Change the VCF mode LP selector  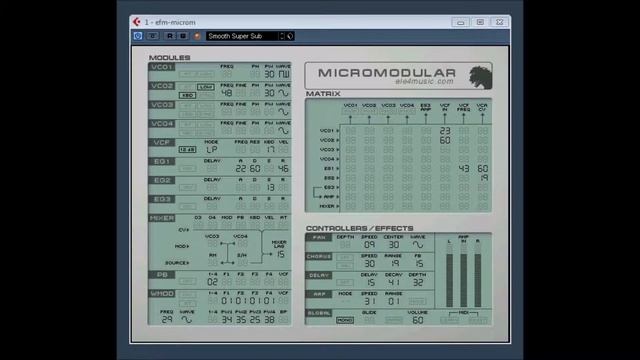(212, 150)
